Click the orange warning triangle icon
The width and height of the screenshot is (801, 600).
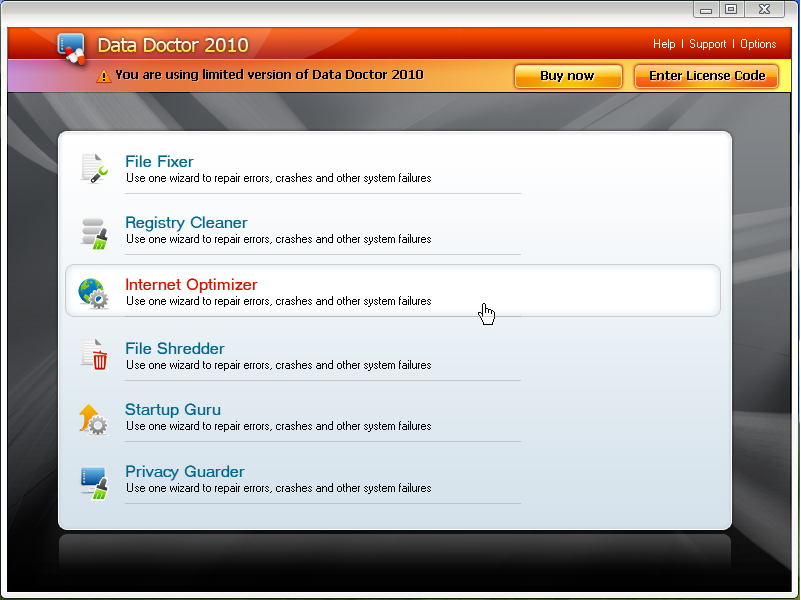[104, 76]
